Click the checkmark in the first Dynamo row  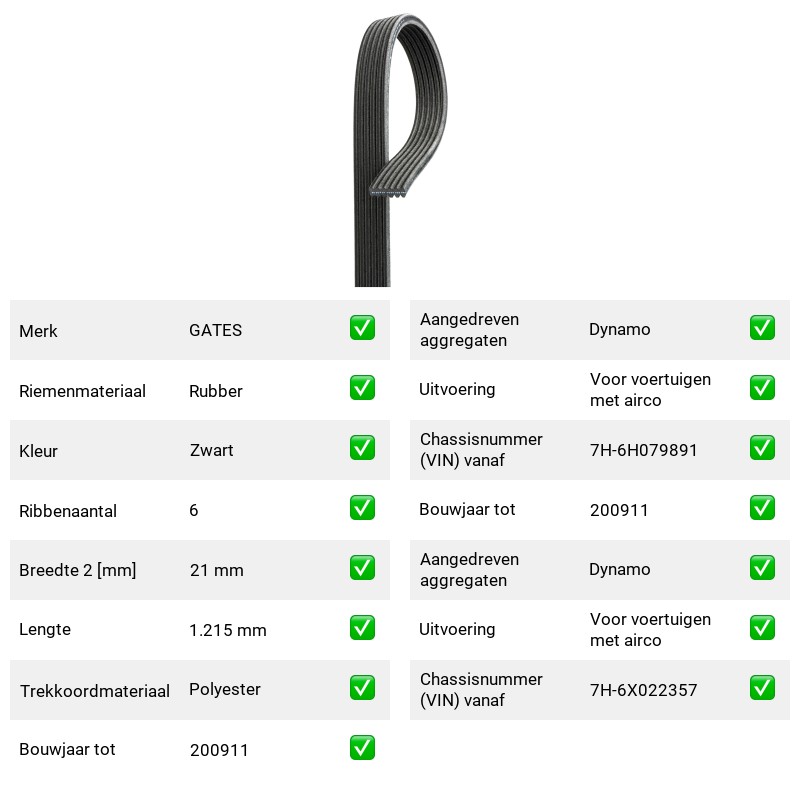762,328
